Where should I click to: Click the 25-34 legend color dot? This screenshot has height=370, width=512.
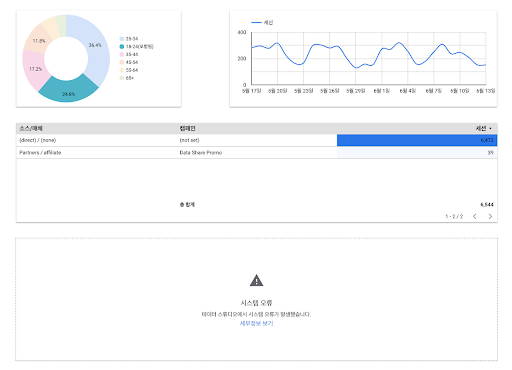click(x=122, y=39)
